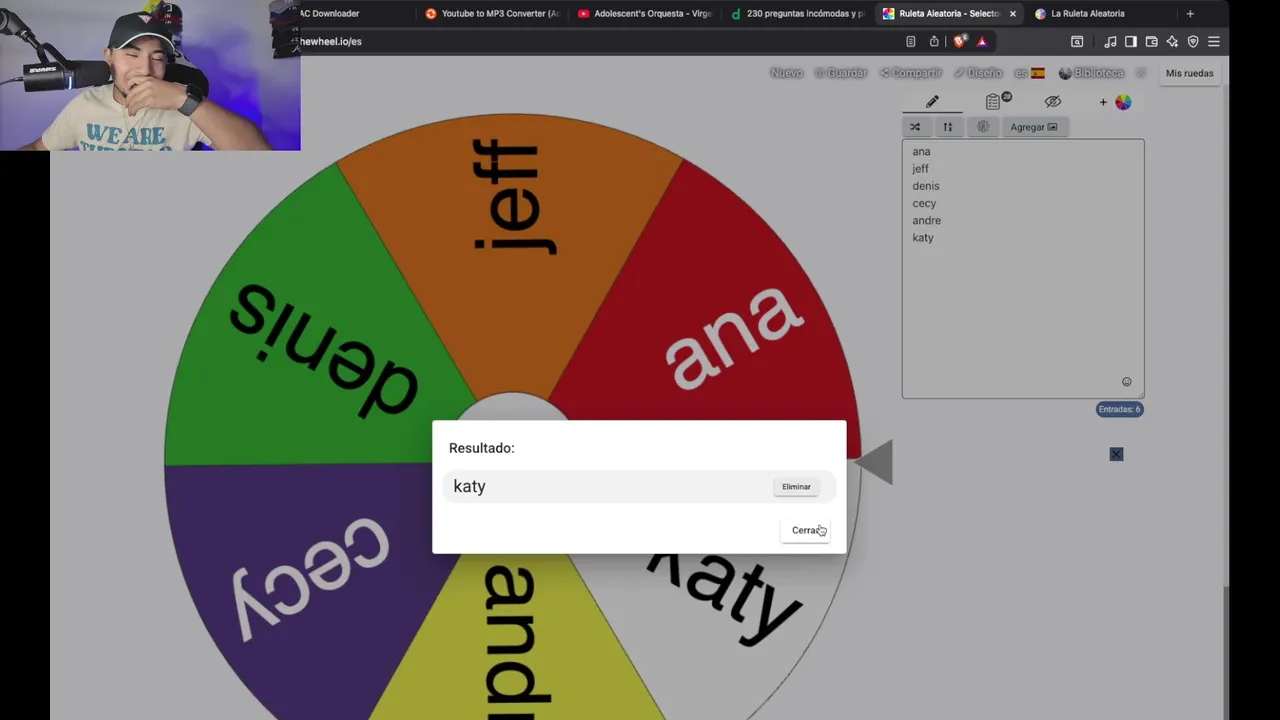Click the 'cecy' line in entries list
The width and height of the screenshot is (1280, 720).
pos(924,203)
